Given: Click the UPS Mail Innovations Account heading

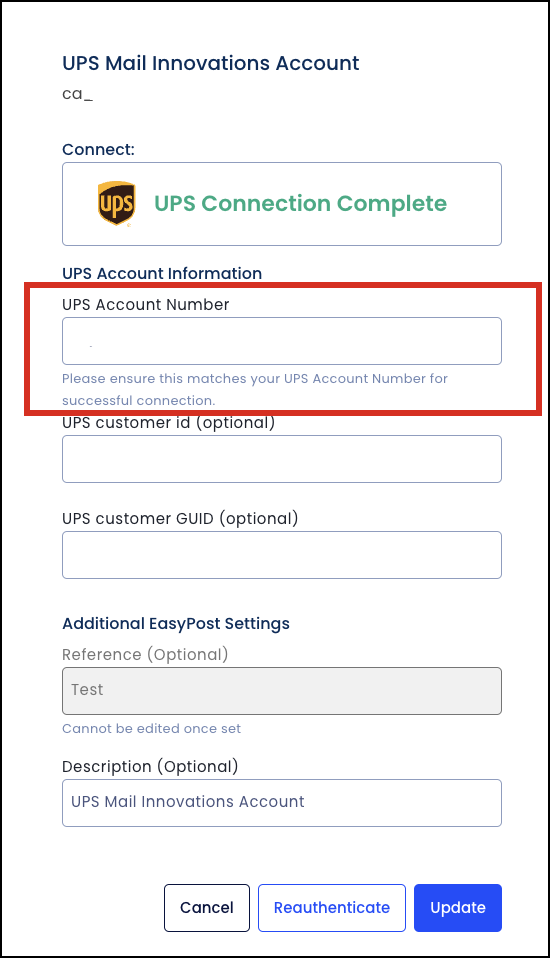Looking at the screenshot, I should pos(211,63).
